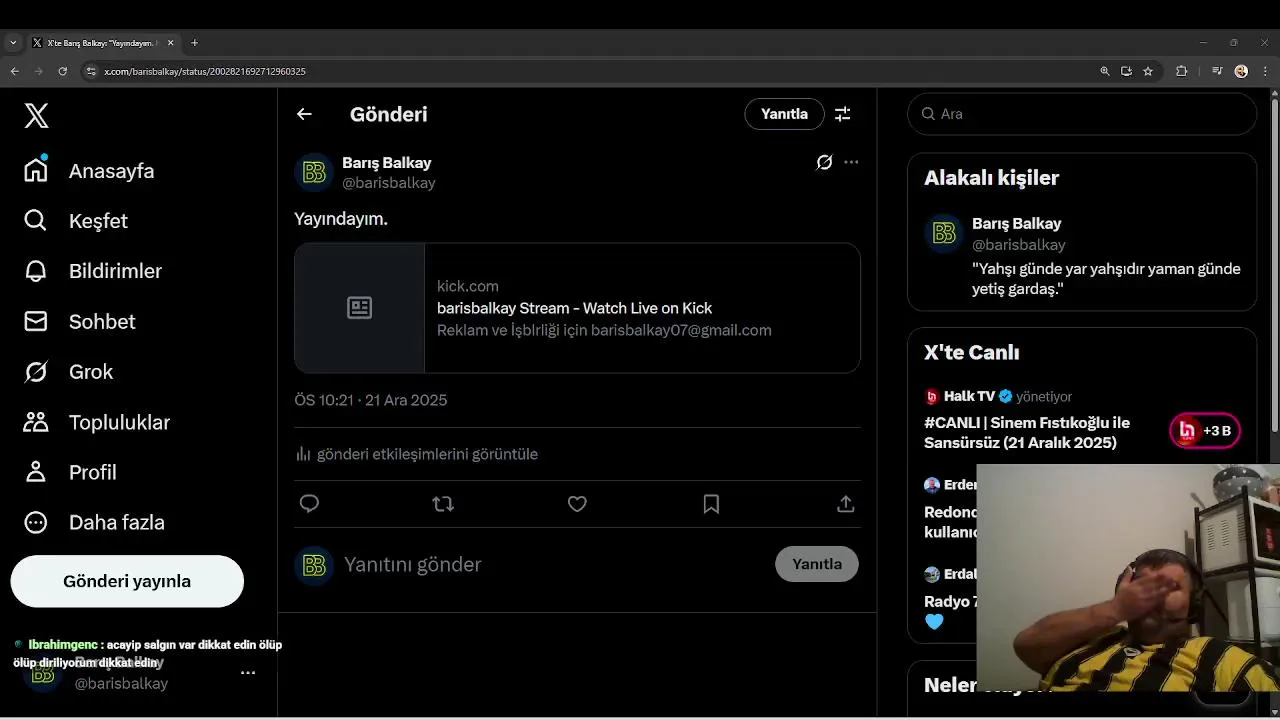The height and width of the screenshot is (720, 1280).
Task: Click Ara search field
Action: [x=1082, y=114]
